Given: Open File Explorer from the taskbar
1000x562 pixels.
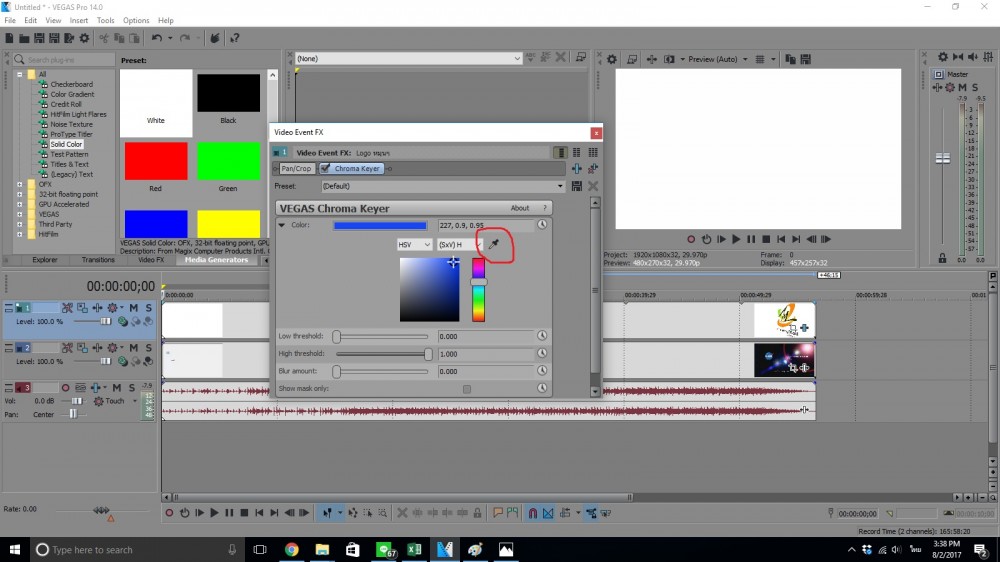Looking at the screenshot, I should tap(322, 549).
